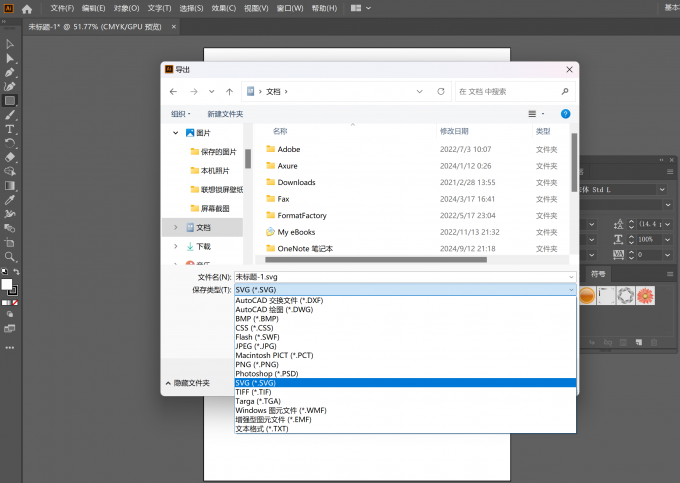Screen dimensions: 680x483
Task: Click the horizontal file list scrollbar
Action: coord(376,260)
